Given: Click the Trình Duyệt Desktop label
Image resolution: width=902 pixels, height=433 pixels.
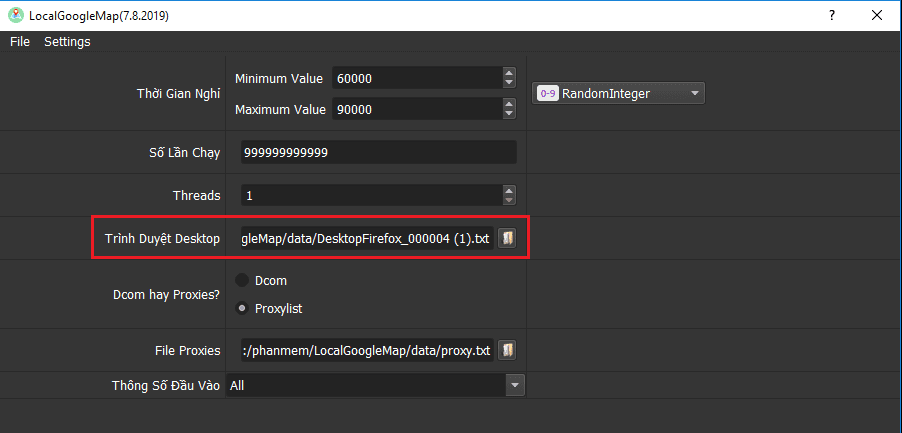Looking at the screenshot, I should pos(163,239).
